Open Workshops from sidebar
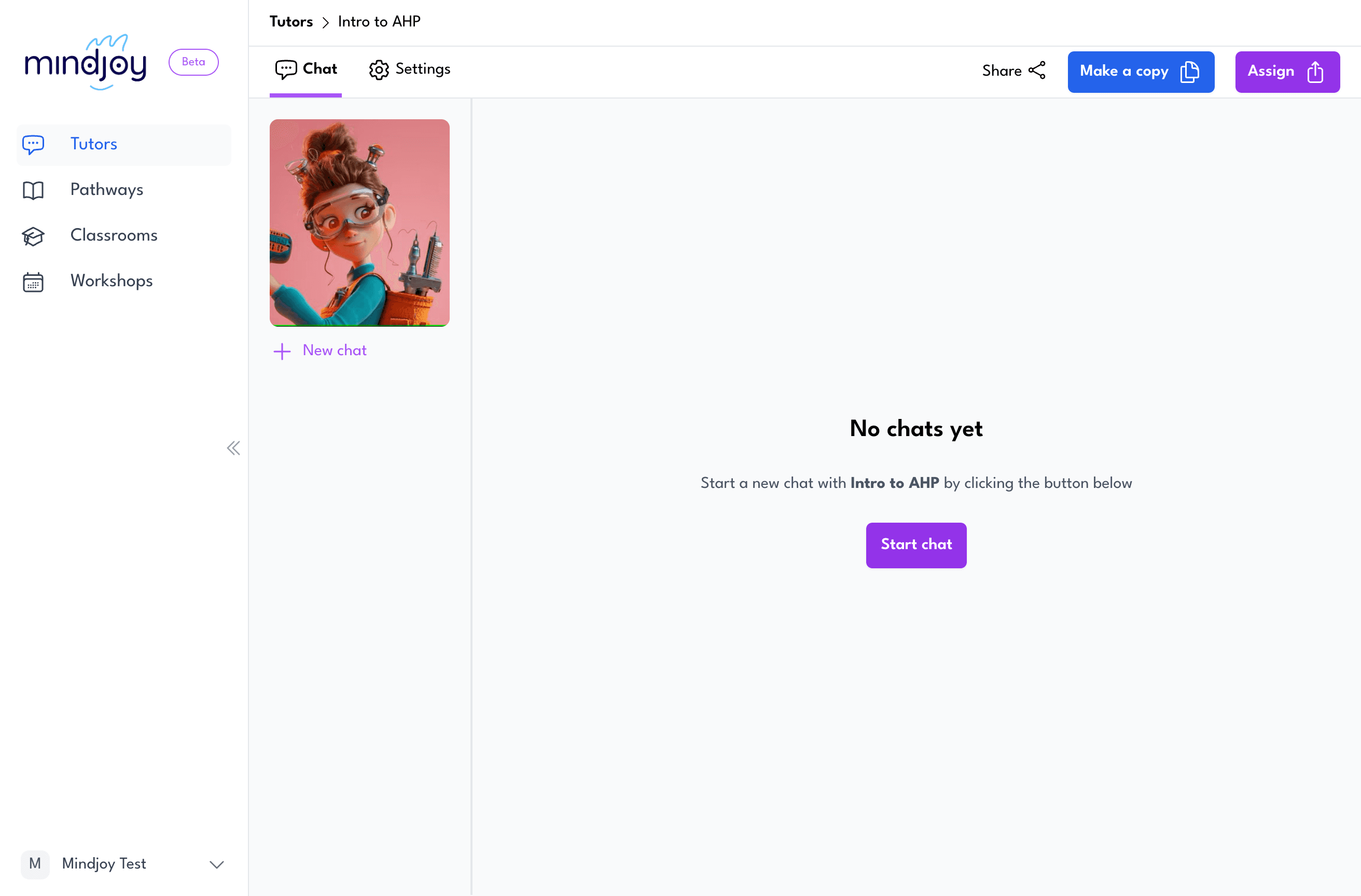 [123, 282]
